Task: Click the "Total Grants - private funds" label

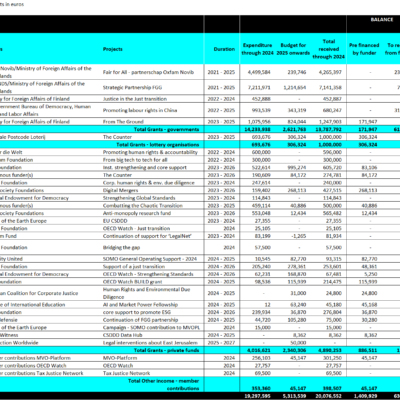Action: coord(166,350)
